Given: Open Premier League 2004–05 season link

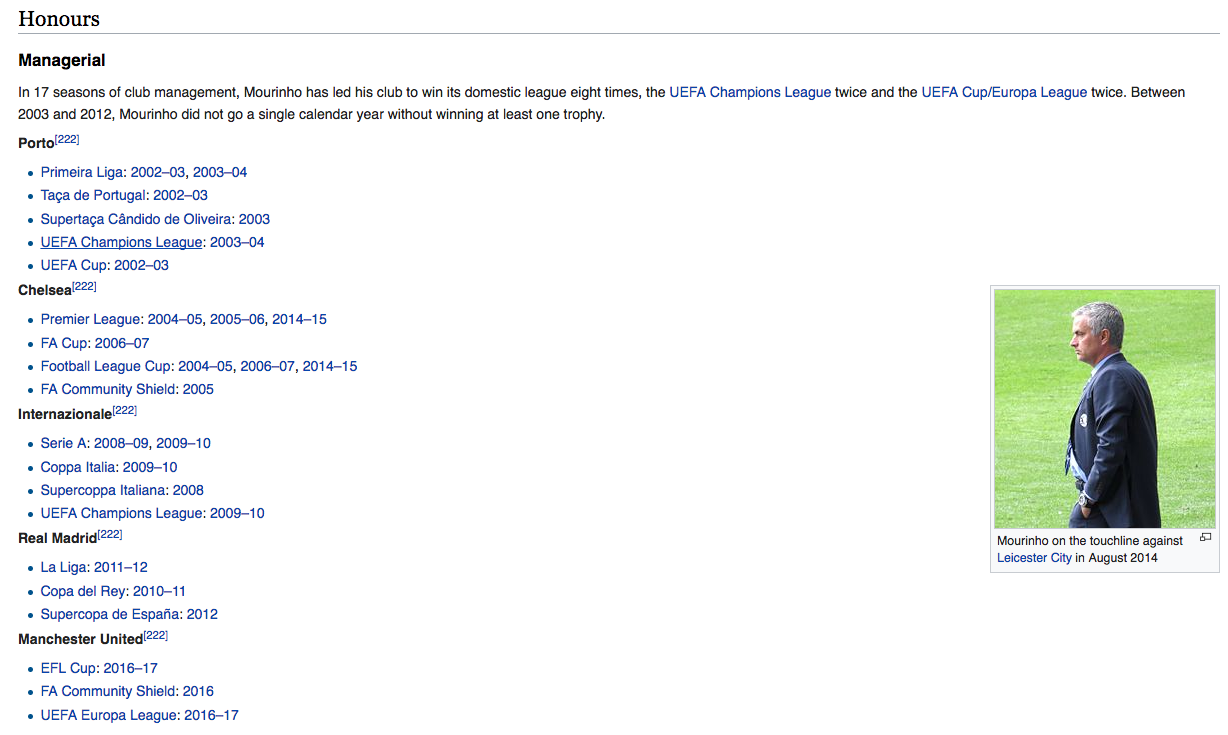Looking at the screenshot, I should point(175,319).
